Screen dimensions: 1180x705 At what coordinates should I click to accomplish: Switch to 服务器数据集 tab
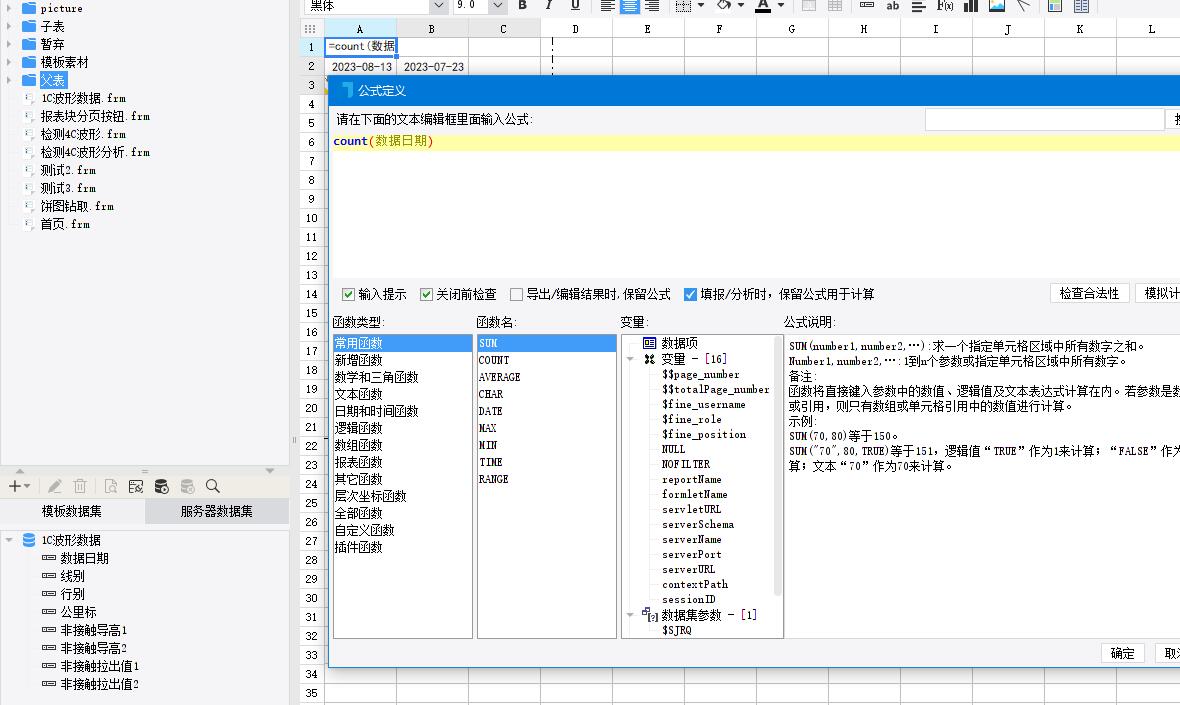[x=217, y=511]
